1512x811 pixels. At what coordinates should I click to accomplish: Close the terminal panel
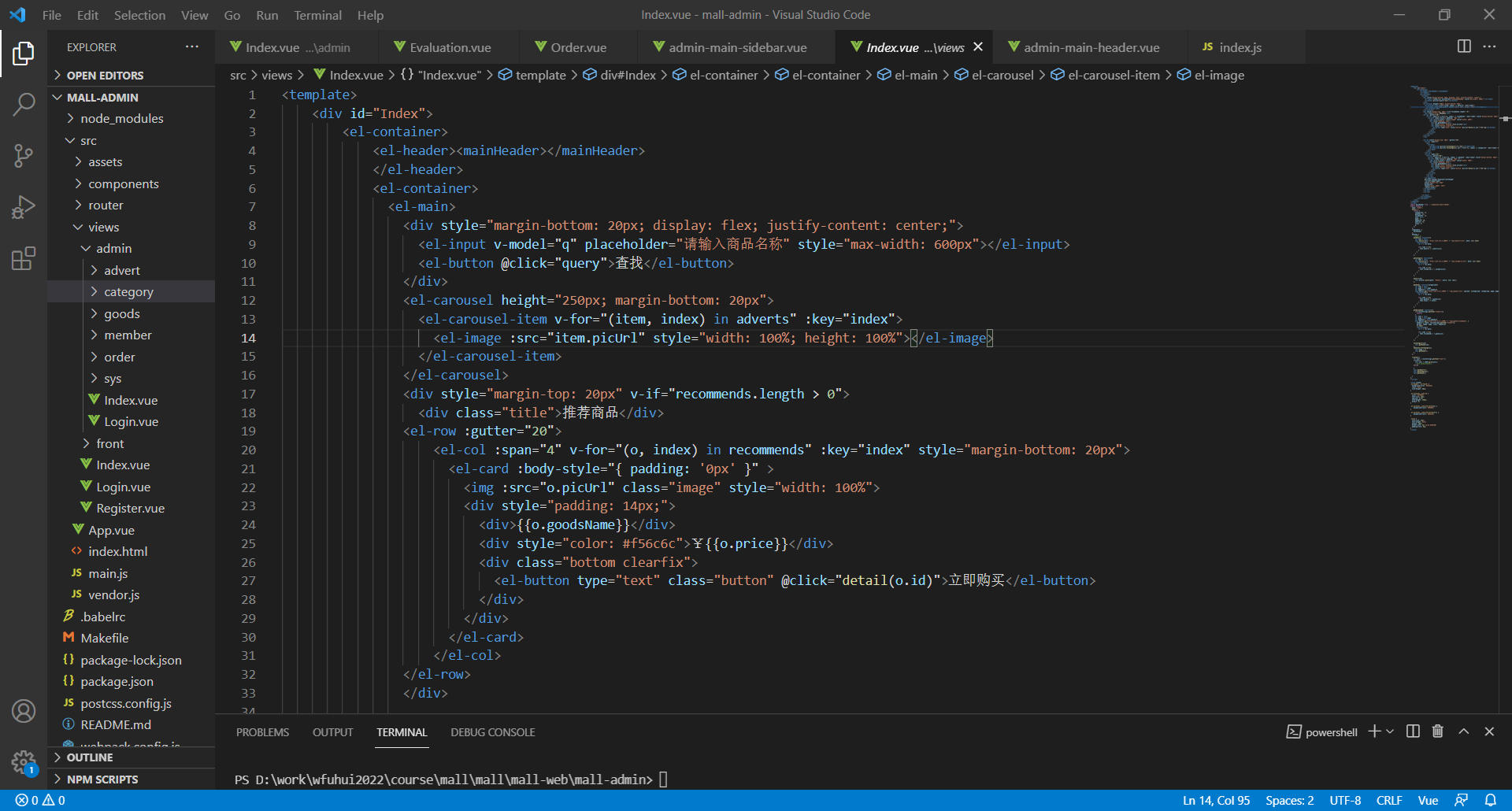[1489, 731]
